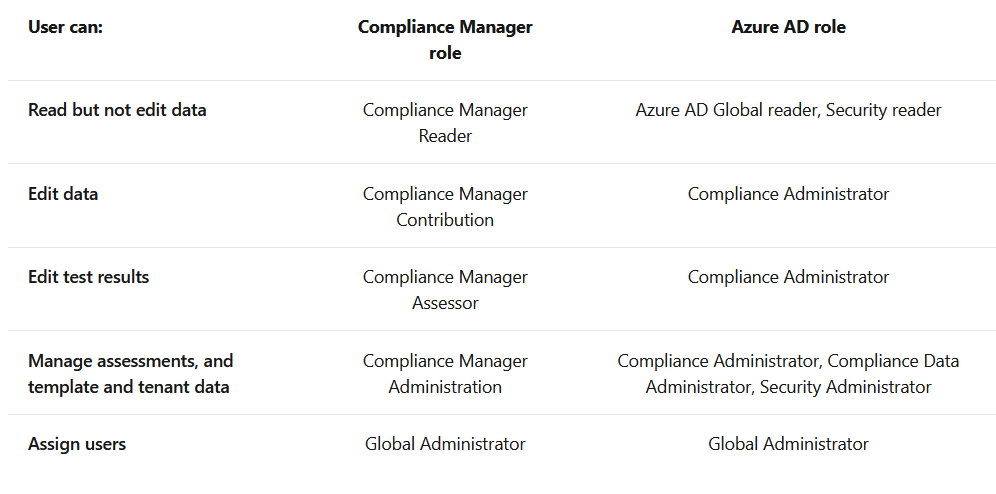Click the "Assign users" row label
Screen dimensions: 996x494
[x=77, y=444]
